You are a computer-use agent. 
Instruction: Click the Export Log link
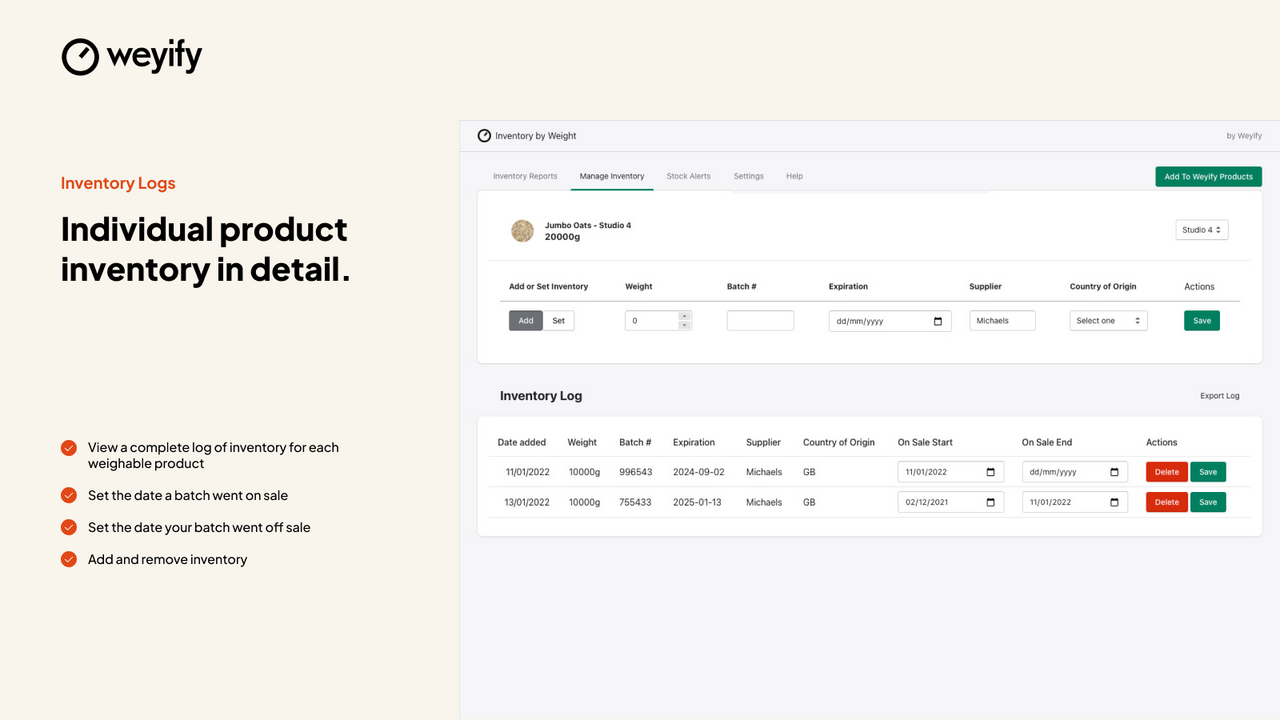pyautogui.click(x=1220, y=396)
